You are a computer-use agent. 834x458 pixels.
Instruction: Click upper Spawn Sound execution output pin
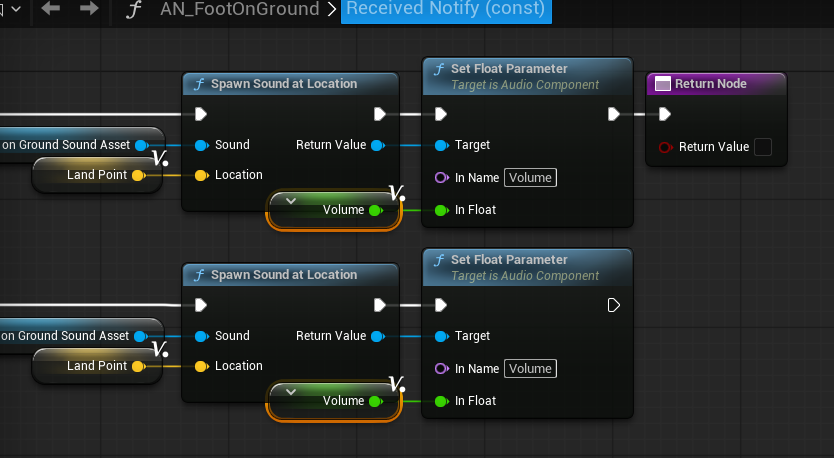[x=380, y=114]
